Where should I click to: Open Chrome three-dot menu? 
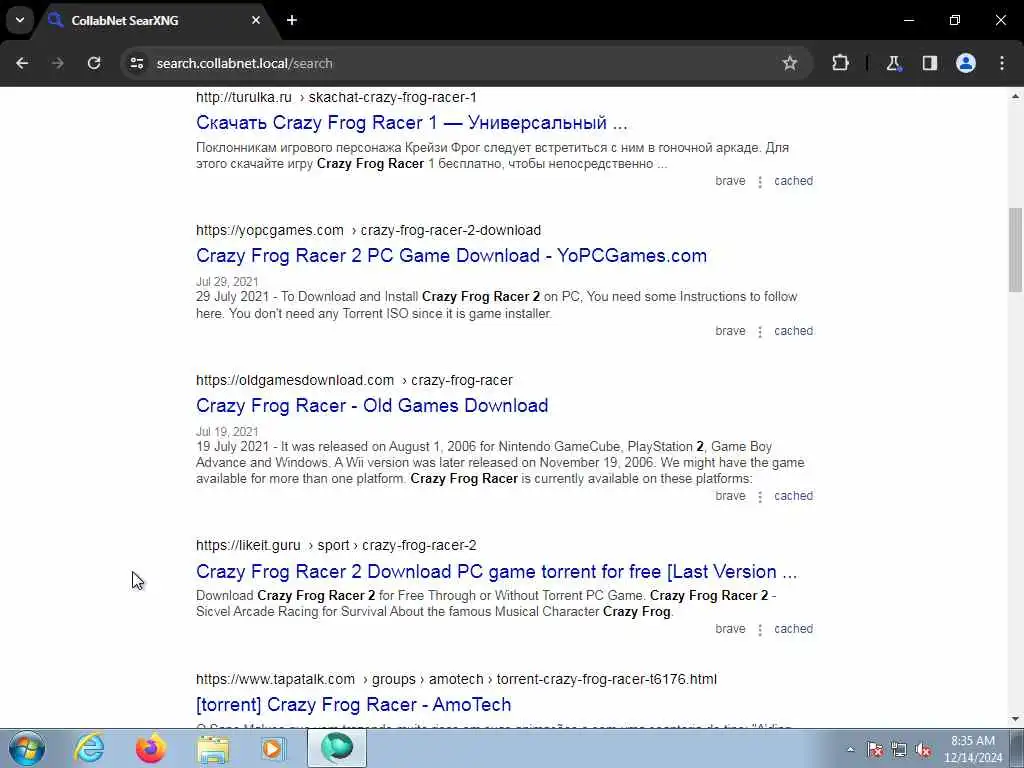pos(1002,63)
